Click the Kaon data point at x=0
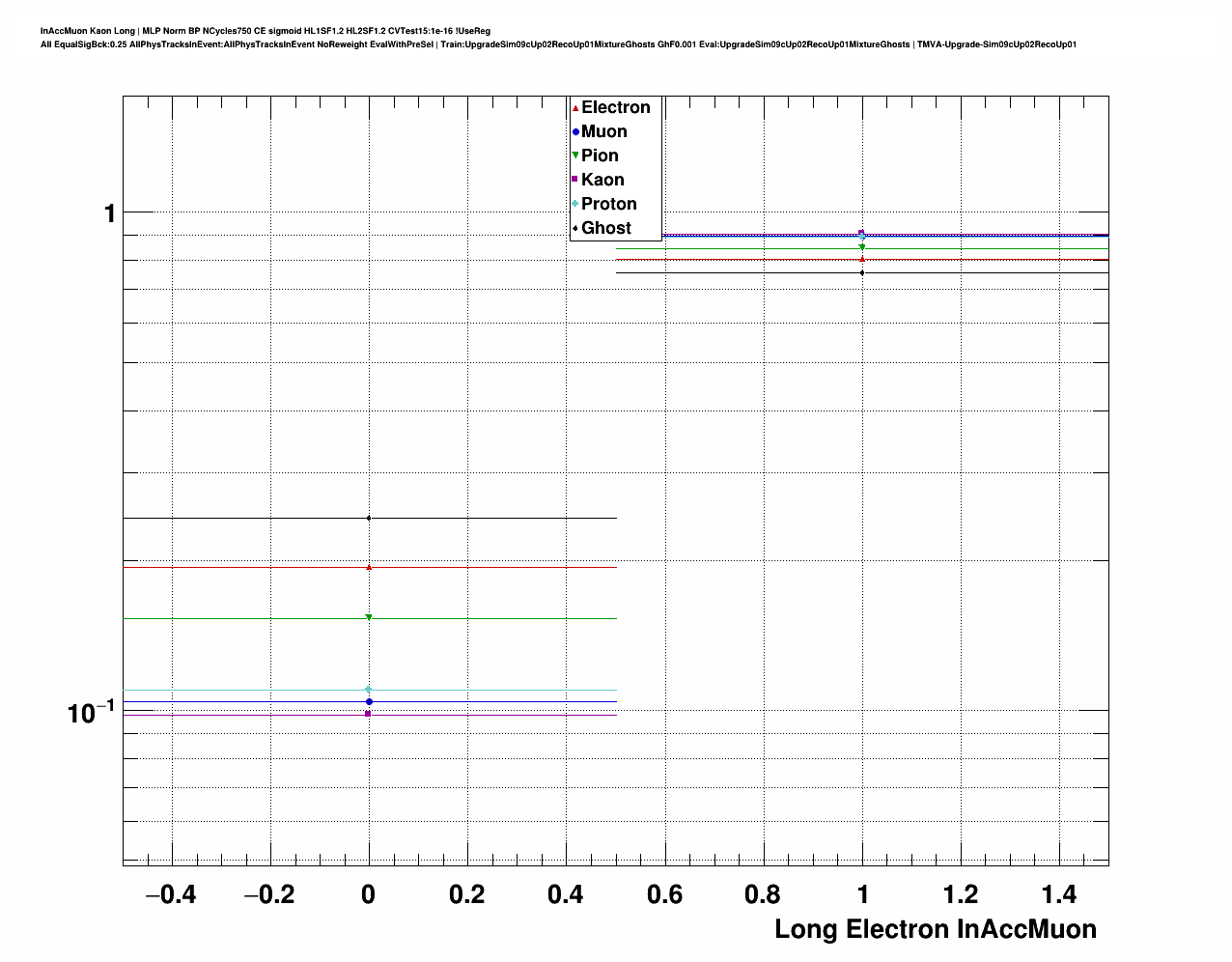The image size is (1232, 962). tap(369, 714)
